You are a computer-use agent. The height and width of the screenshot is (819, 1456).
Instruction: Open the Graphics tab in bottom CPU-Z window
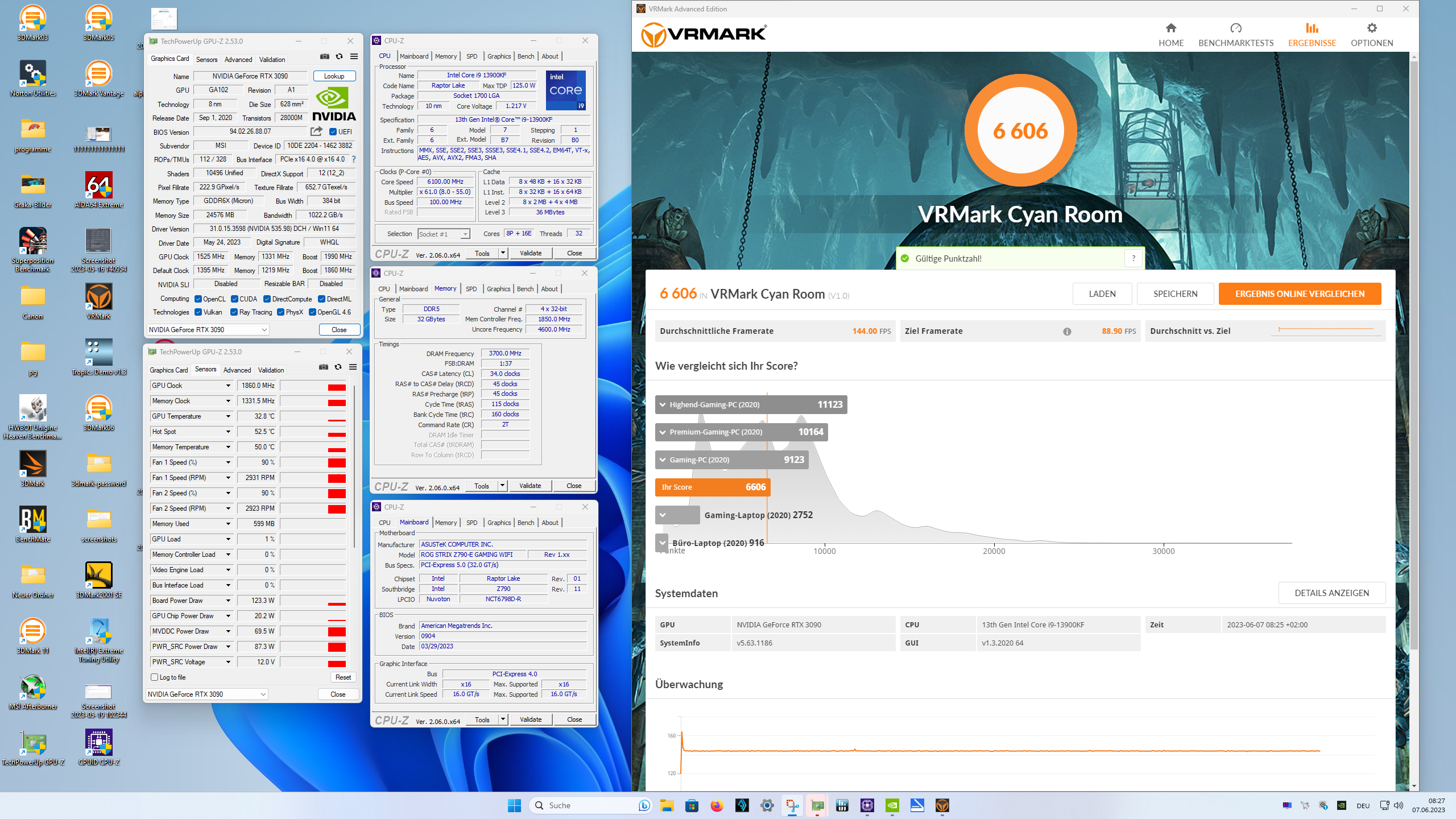tap(499, 523)
